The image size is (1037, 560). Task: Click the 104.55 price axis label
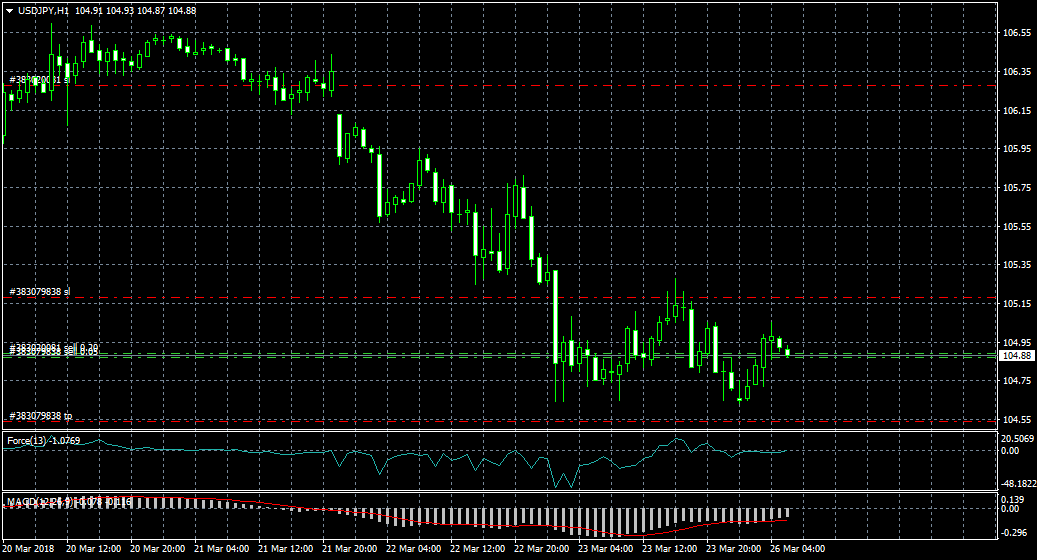1016,419
